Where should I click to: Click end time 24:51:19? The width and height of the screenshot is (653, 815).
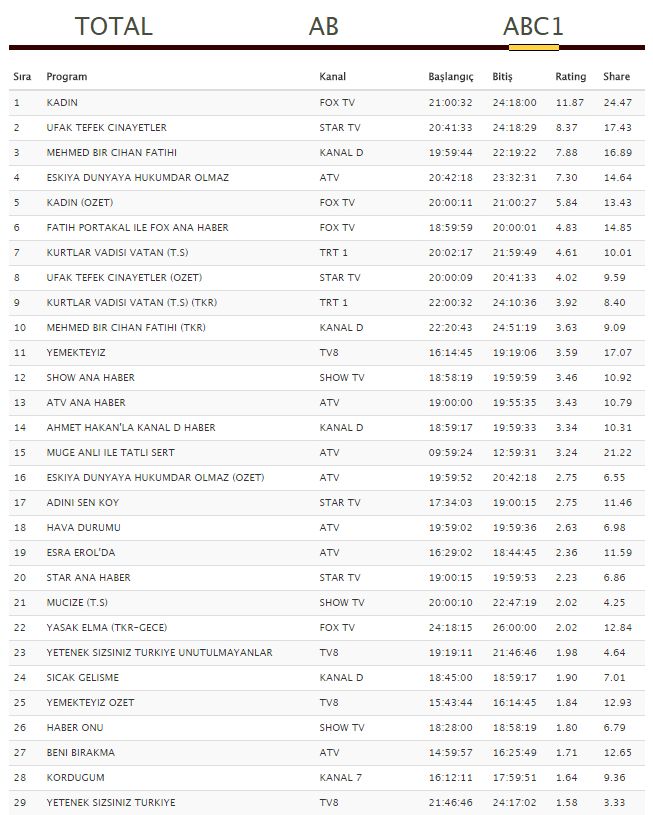click(x=515, y=327)
